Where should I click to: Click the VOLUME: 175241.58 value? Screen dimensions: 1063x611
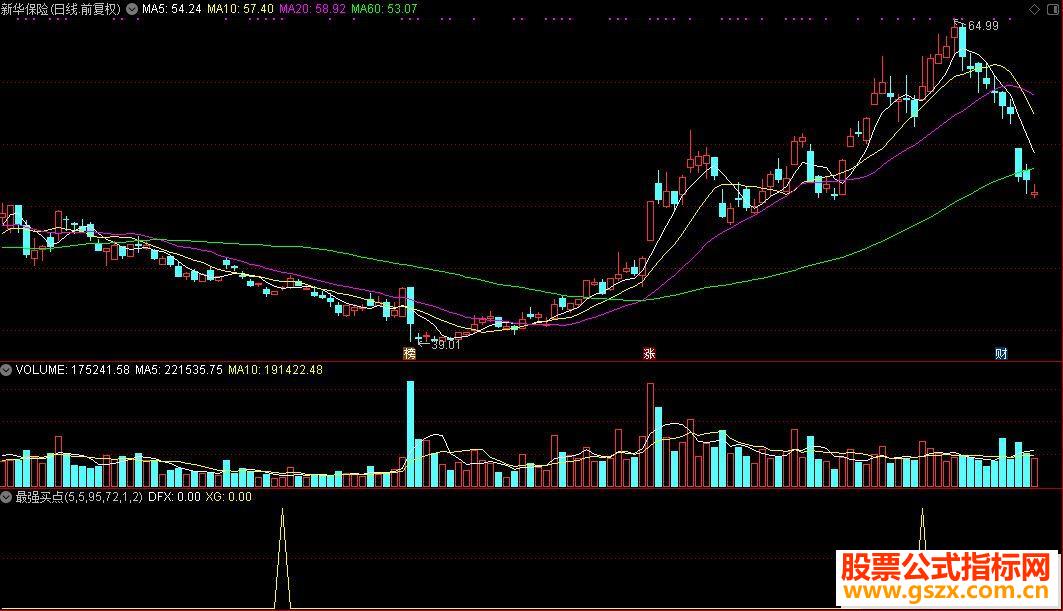(x=72, y=370)
